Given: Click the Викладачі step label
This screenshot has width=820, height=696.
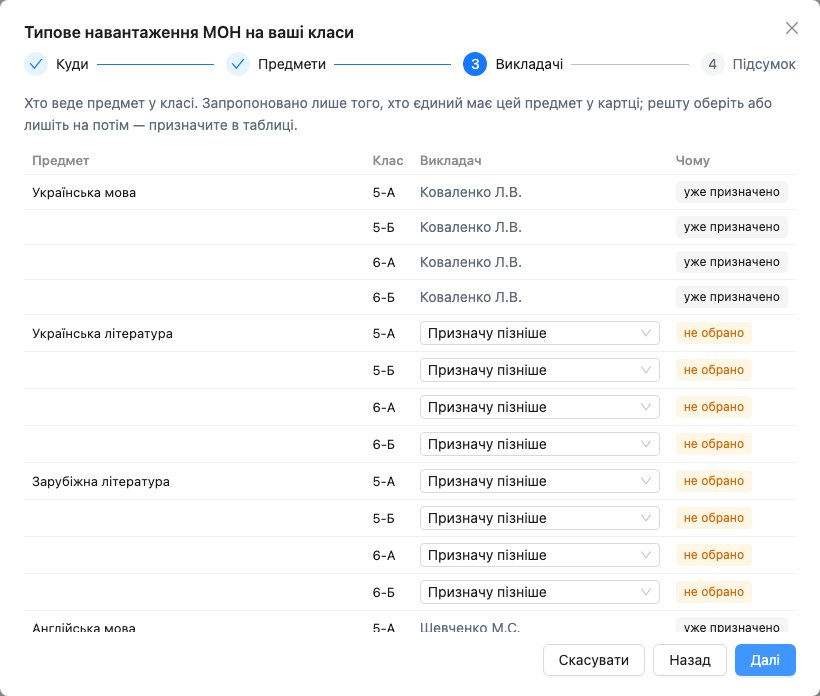Looking at the screenshot, I should click(x=529, y=64).
